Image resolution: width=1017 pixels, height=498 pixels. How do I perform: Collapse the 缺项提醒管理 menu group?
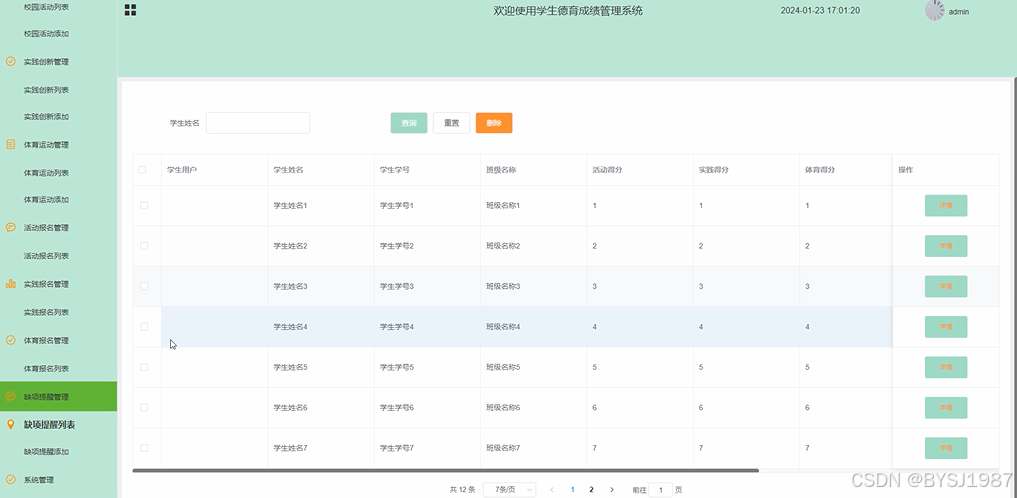tap(58, 396)
